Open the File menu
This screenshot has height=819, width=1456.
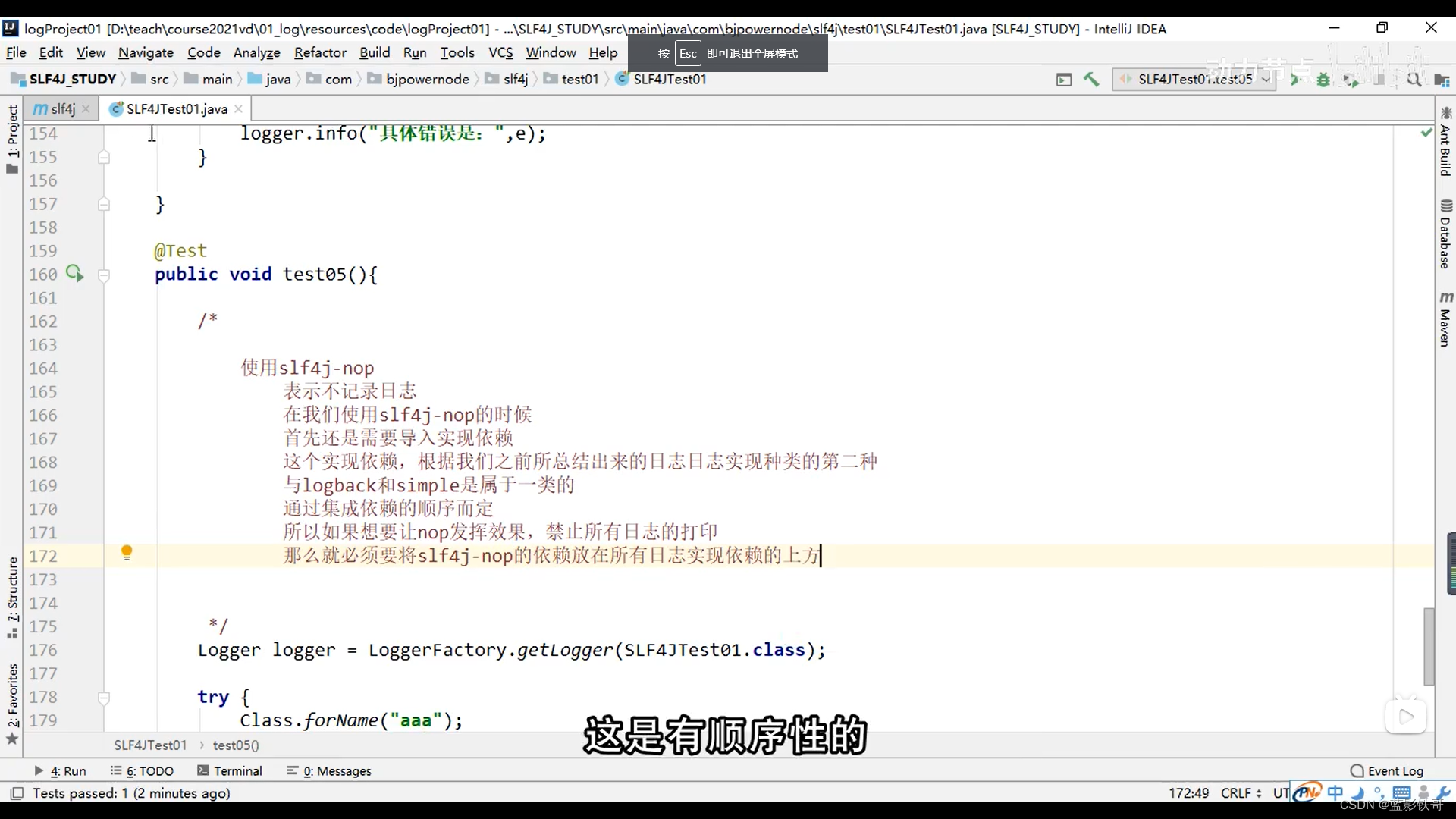click(x=16, y=52)
